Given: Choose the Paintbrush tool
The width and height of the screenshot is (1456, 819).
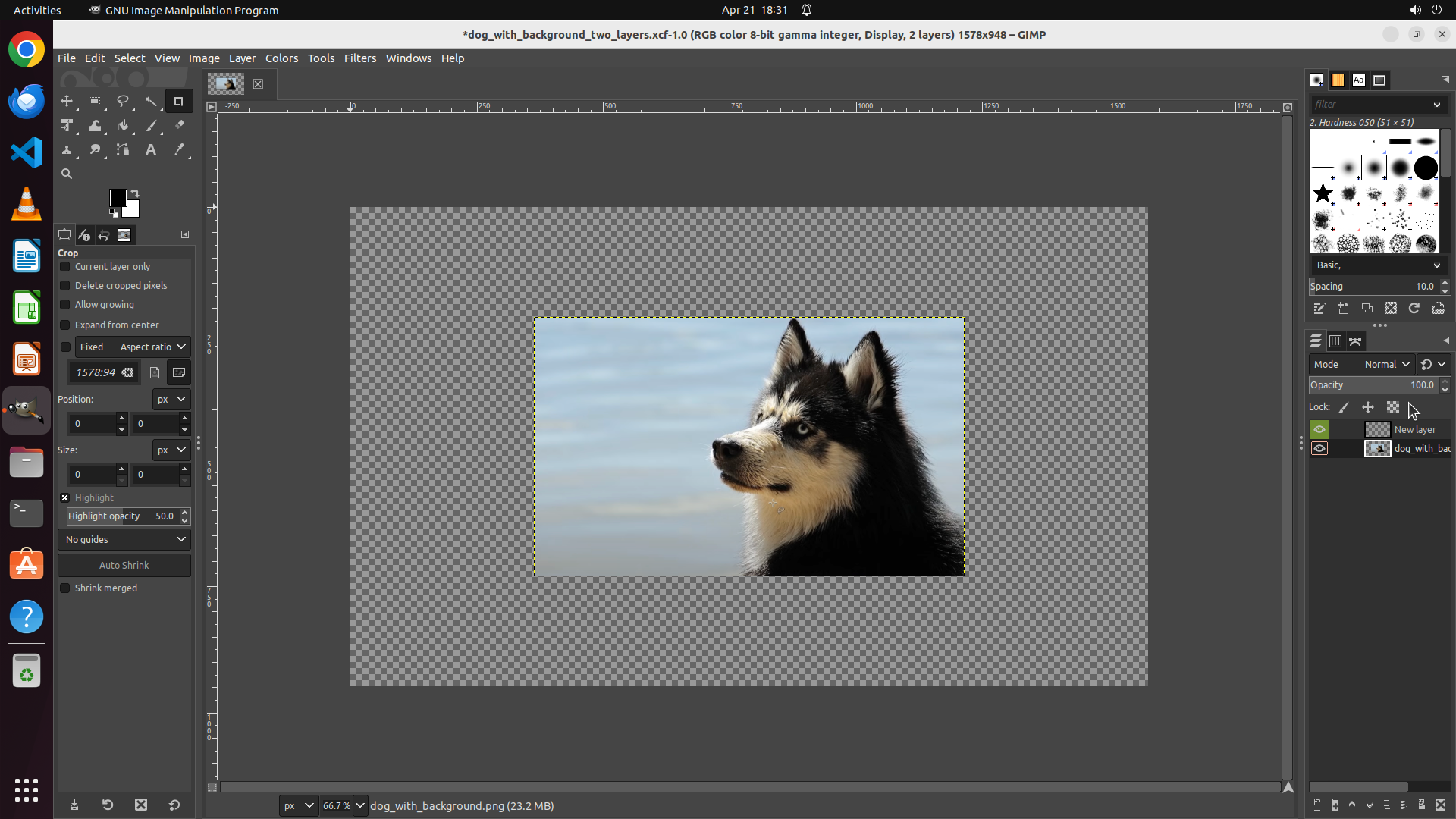Looking at the screenshot, I should click(x=151, y=126).
